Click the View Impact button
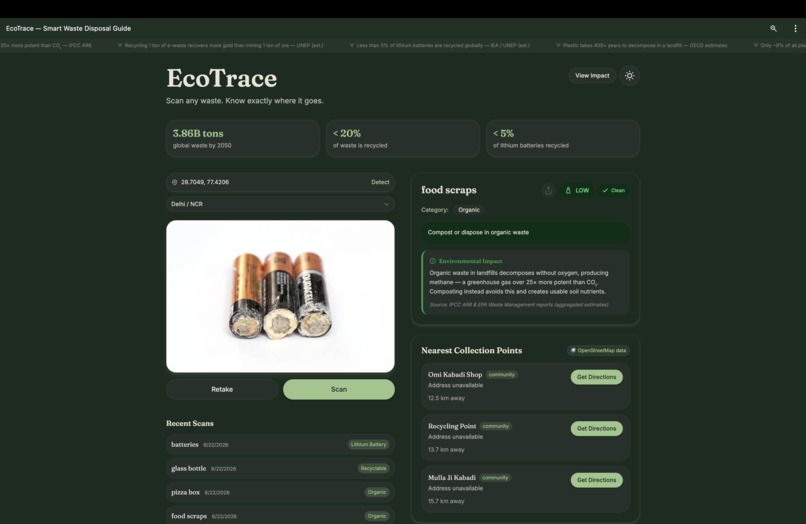Viewport: 806px width, 524px height. (592, 76)
